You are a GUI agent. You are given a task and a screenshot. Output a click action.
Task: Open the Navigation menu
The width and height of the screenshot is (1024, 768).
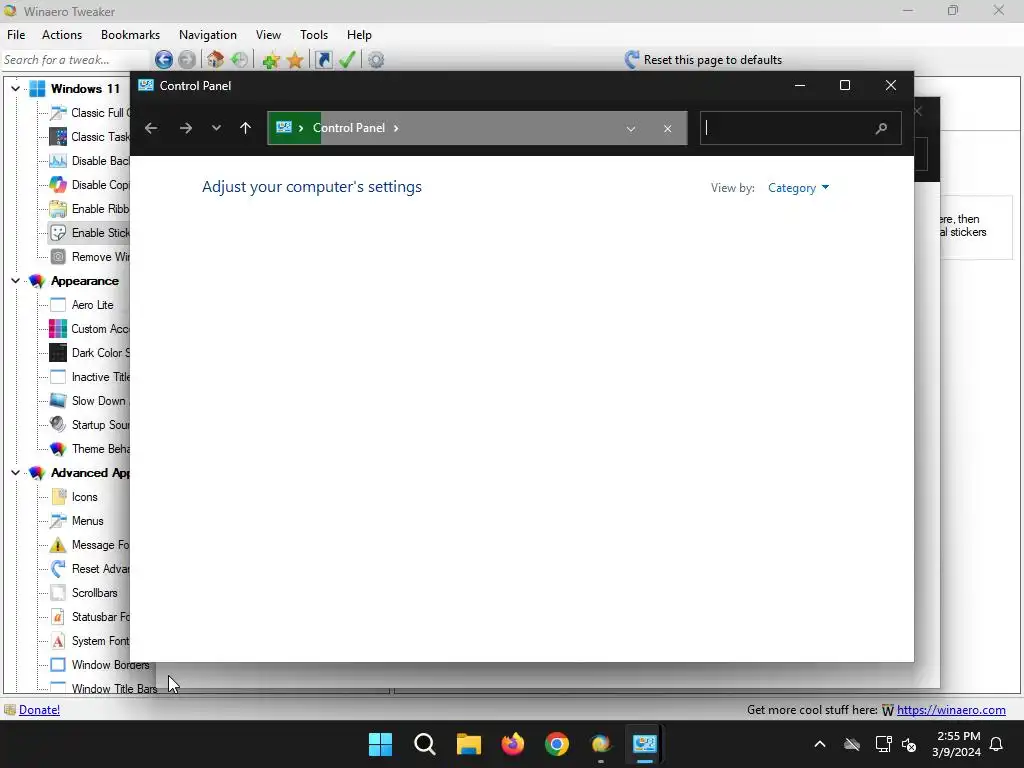click(208, 35)
